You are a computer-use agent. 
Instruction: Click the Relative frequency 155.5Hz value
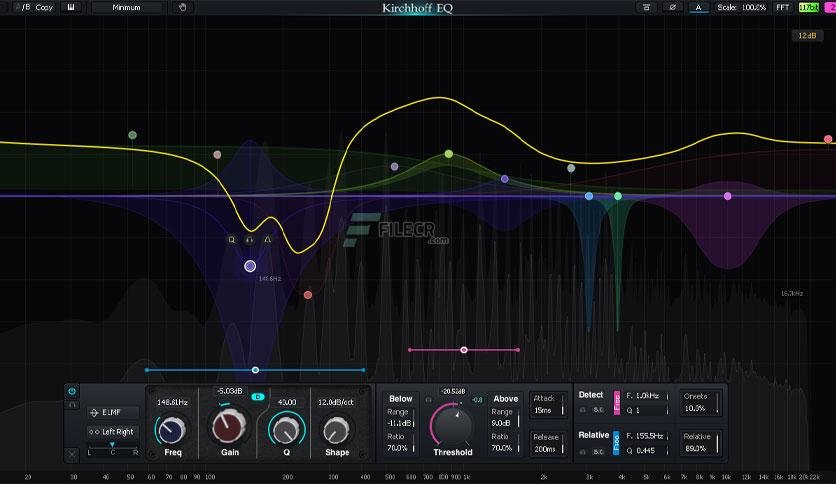click(x=645, y=436)
